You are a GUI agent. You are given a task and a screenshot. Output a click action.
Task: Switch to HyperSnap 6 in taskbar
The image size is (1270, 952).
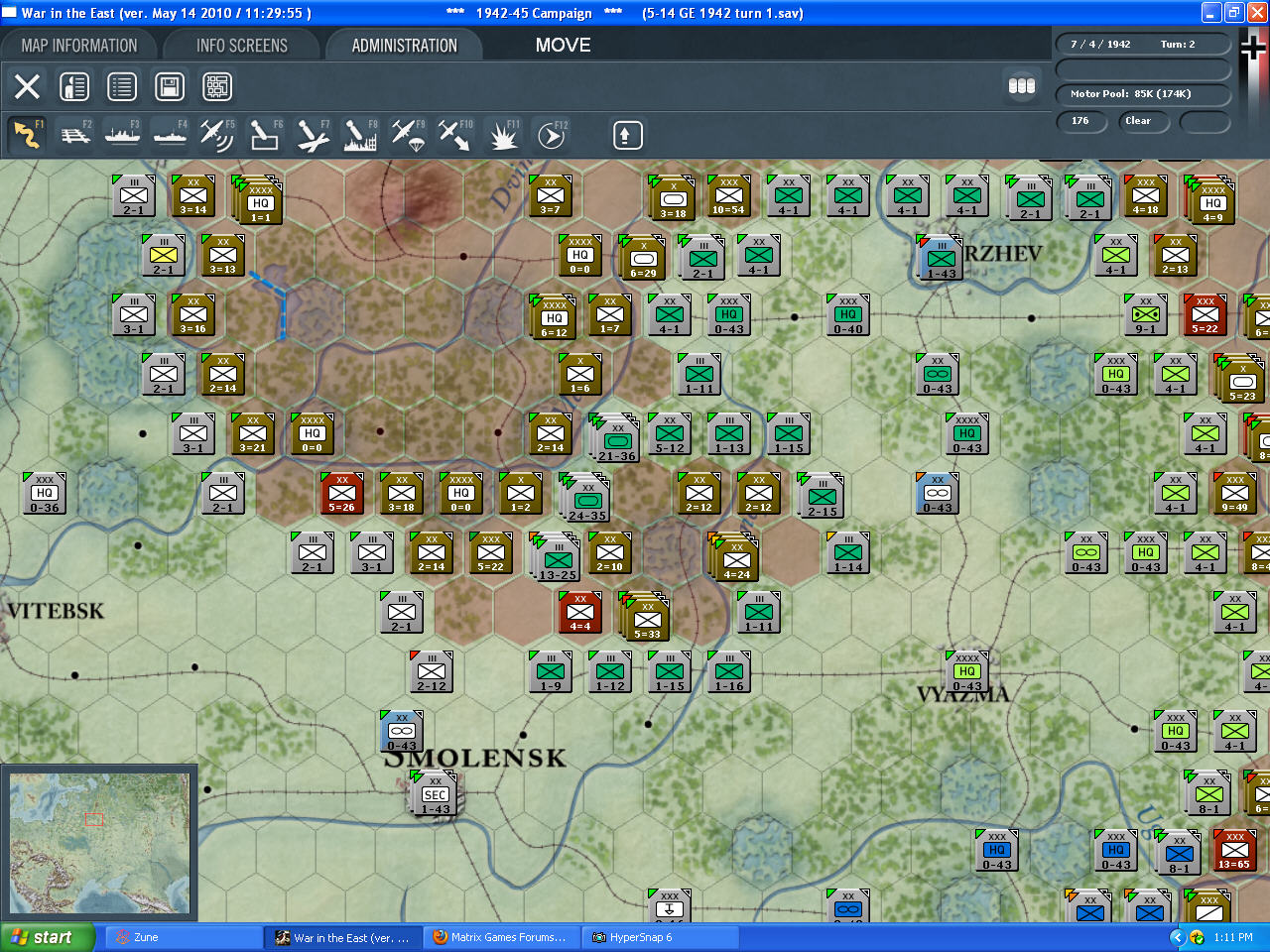[x=661, y=937]
